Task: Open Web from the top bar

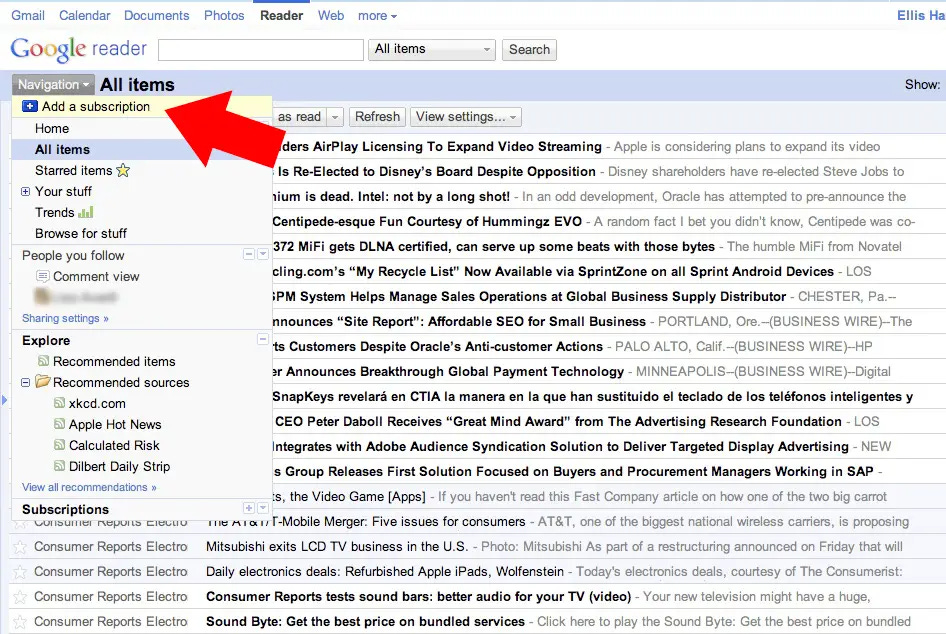Action: pyautogui.click(x=331, y=16)
